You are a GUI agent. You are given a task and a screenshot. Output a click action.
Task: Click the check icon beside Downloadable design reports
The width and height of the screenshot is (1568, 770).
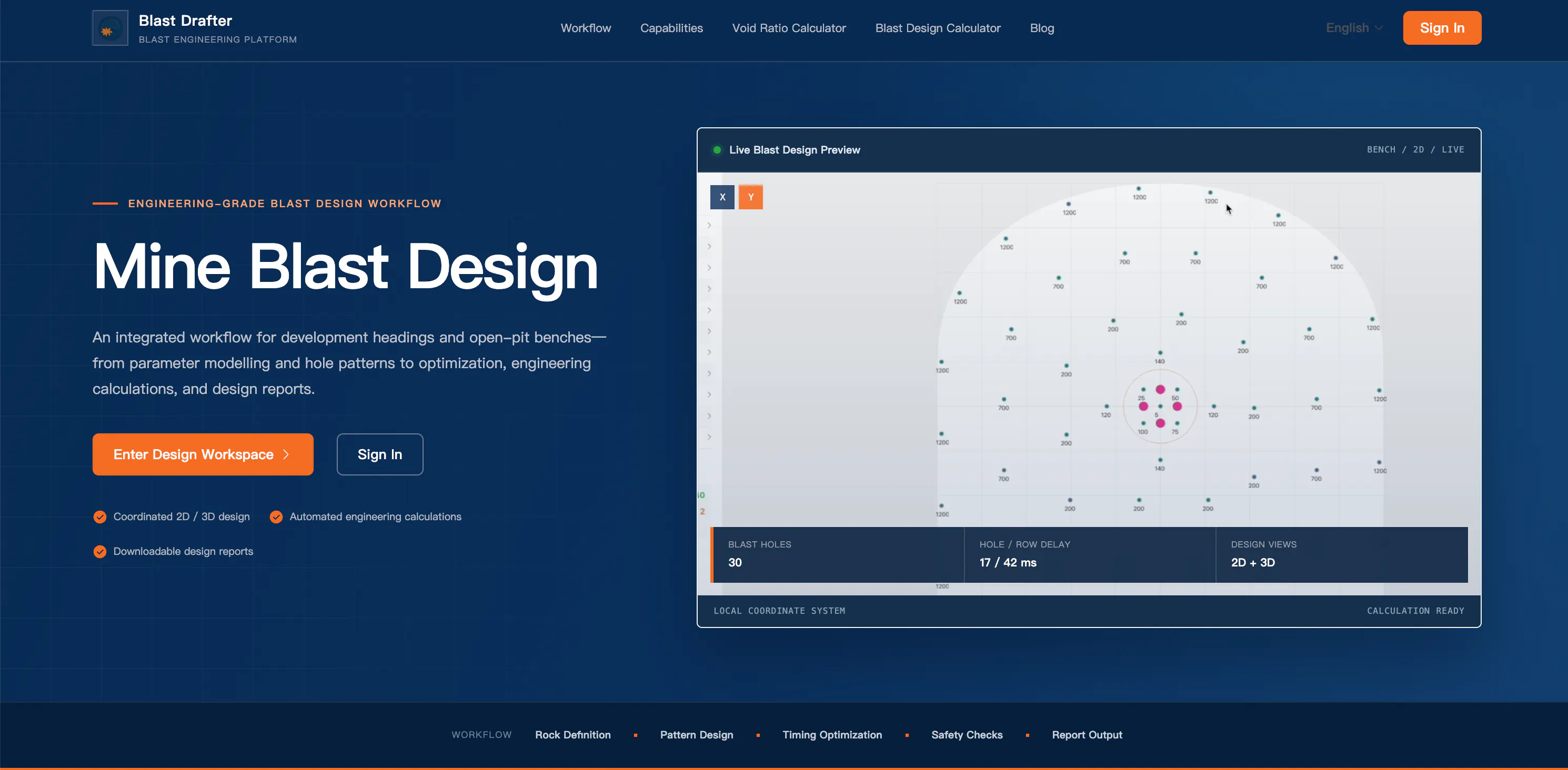[100, 552]
